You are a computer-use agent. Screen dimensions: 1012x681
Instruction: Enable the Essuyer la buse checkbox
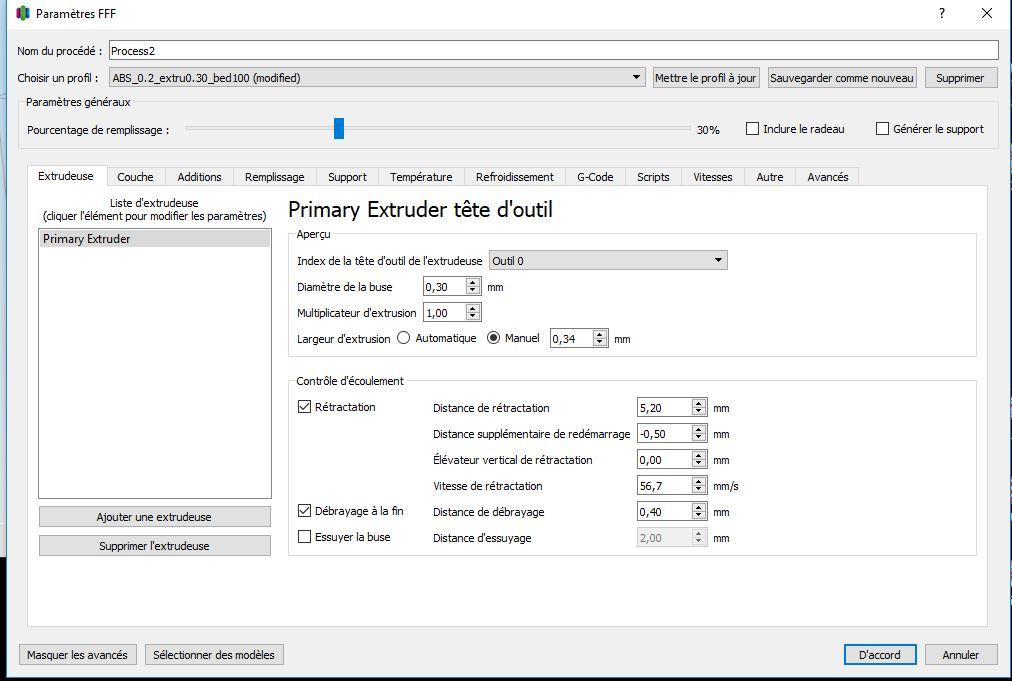point(304,536)
